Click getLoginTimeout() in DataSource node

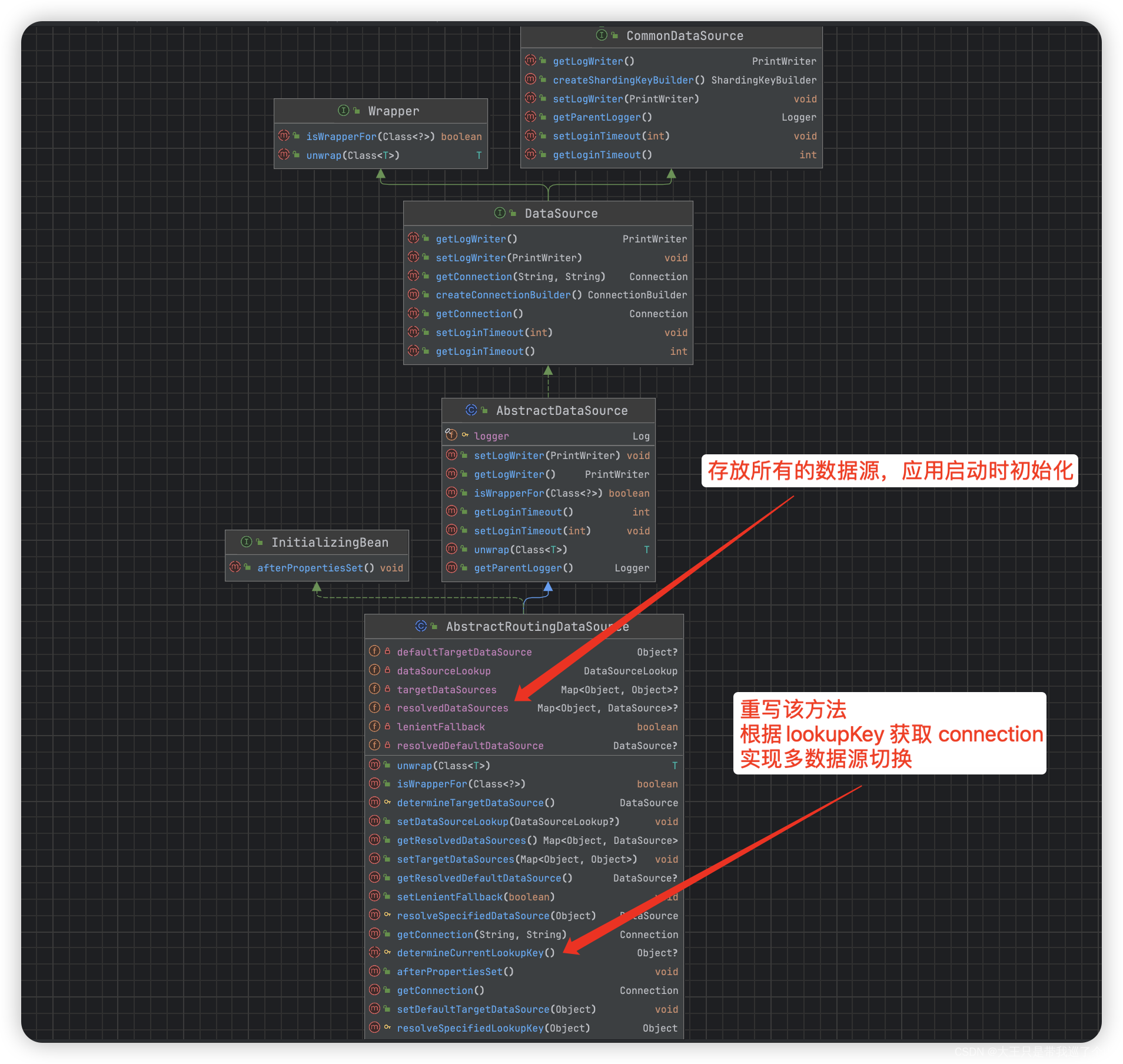tap(485, 351)
